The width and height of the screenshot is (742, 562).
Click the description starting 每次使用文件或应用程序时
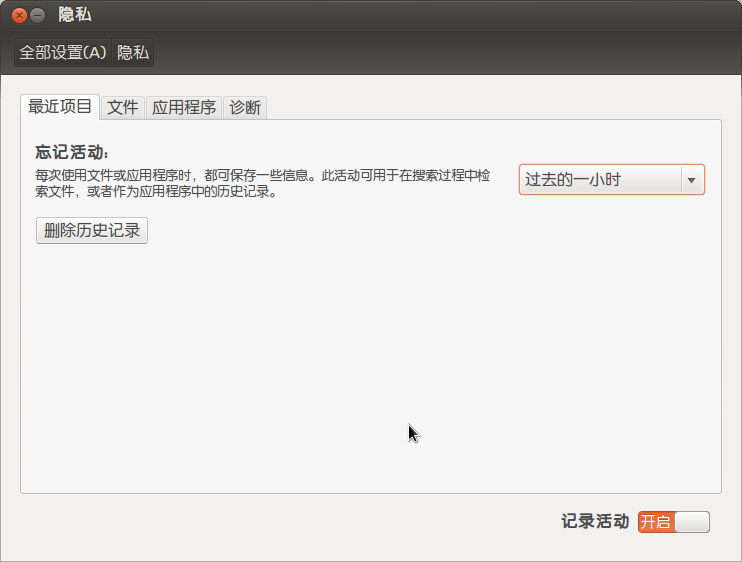tap(263, 184)
